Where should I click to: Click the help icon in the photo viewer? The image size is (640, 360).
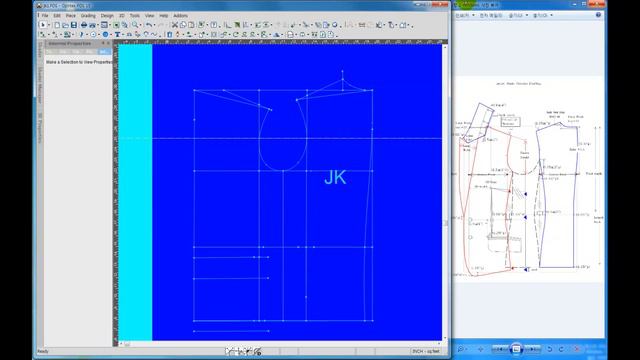598,15
